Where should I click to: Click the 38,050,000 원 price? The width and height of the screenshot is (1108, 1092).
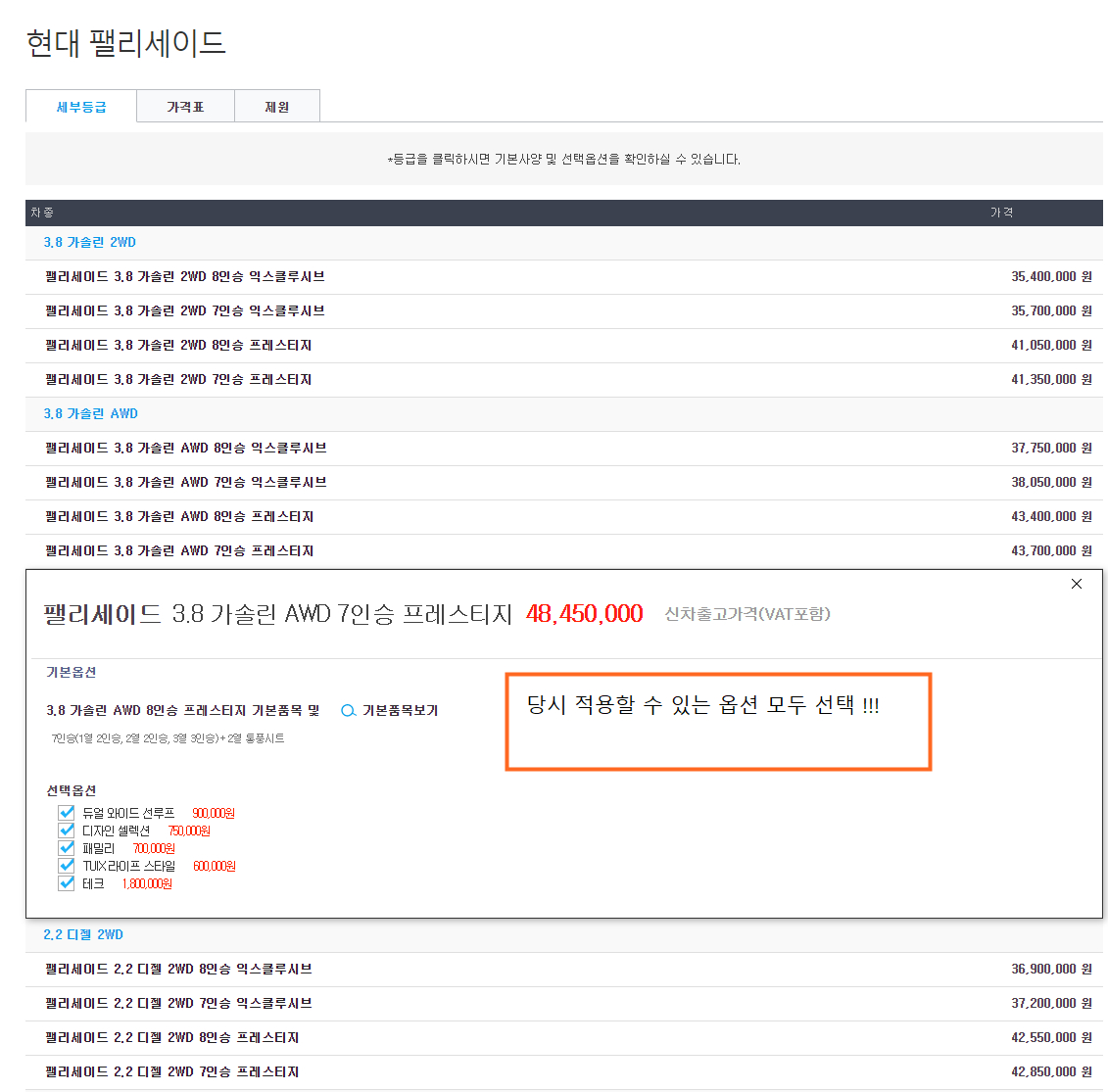[1051, 483]
